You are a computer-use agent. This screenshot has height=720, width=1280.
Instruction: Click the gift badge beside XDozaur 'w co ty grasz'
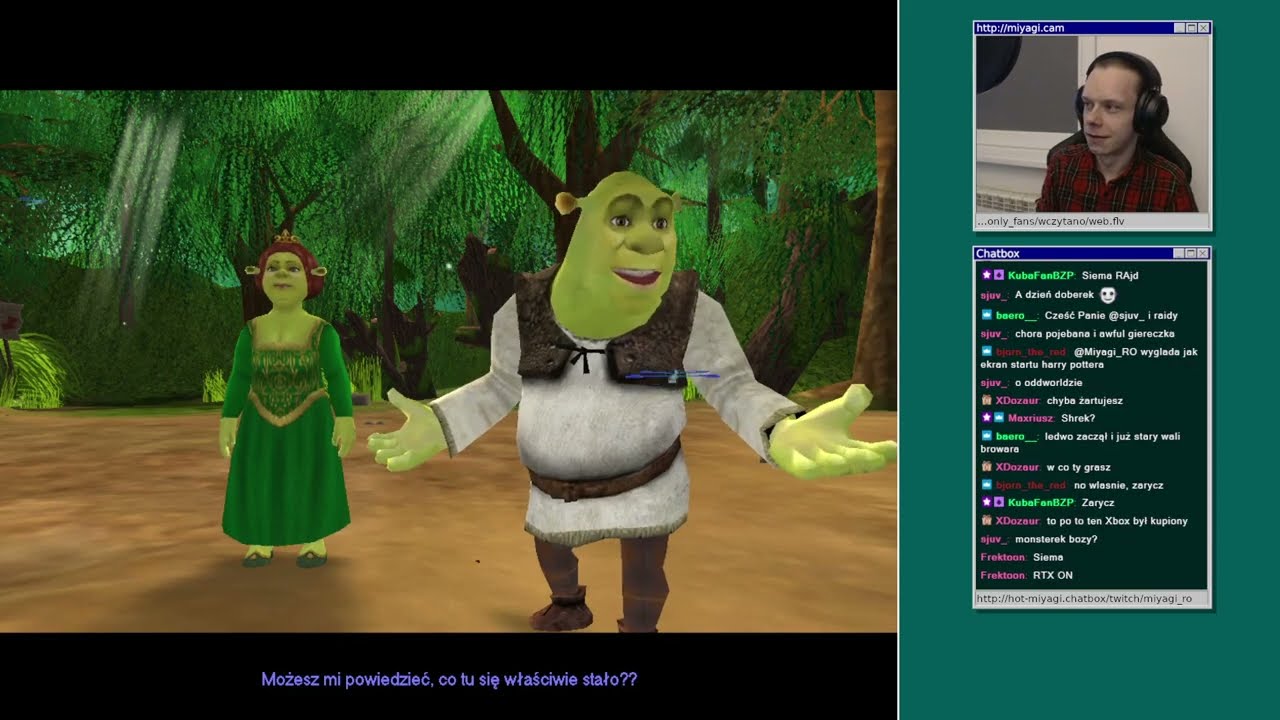pyautogui.click(x=986, y=467)
